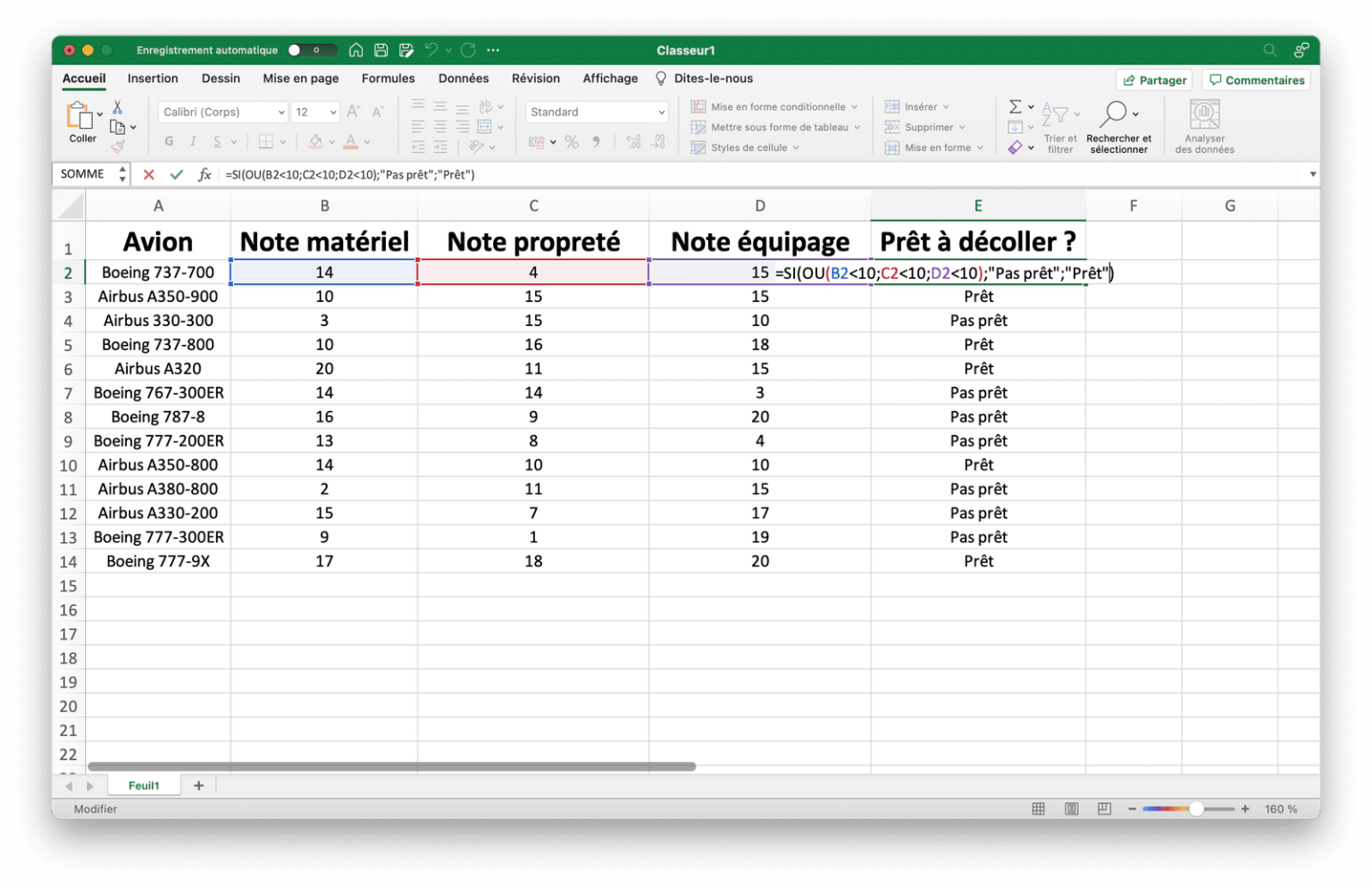Click the Partager button

[x=1154, y=80]
